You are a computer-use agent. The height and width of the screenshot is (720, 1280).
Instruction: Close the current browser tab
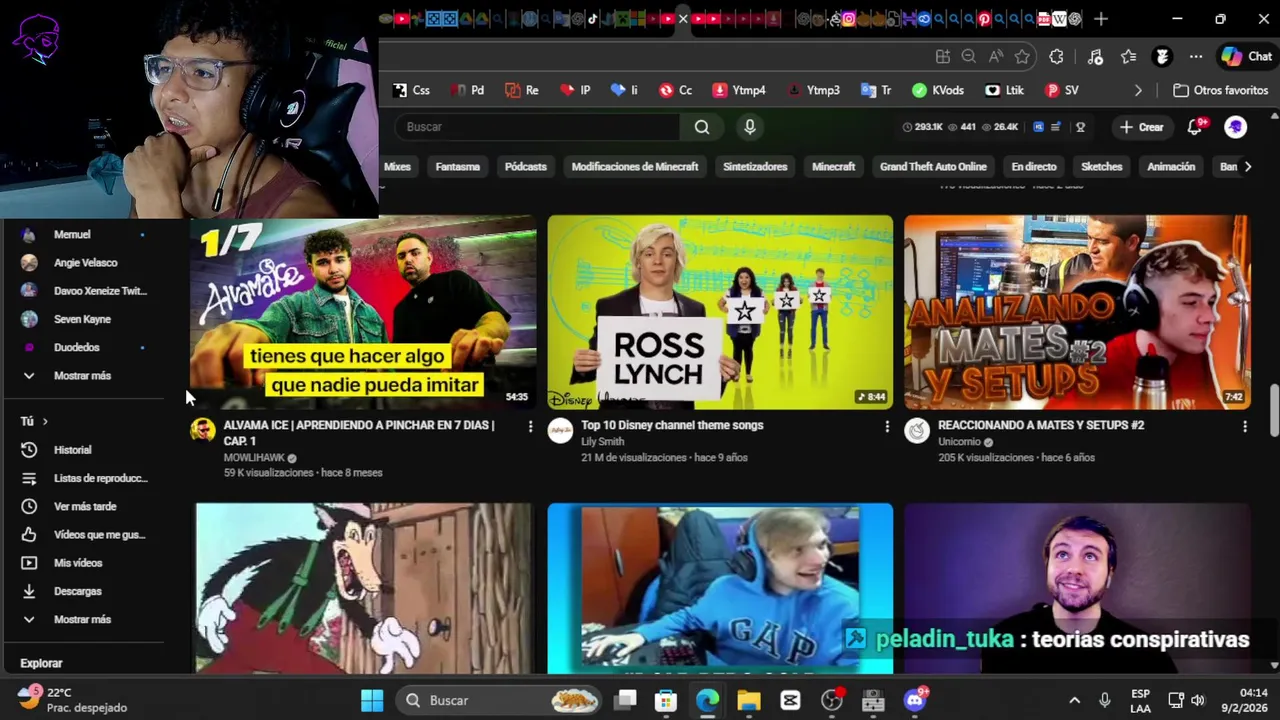point(683,19)
